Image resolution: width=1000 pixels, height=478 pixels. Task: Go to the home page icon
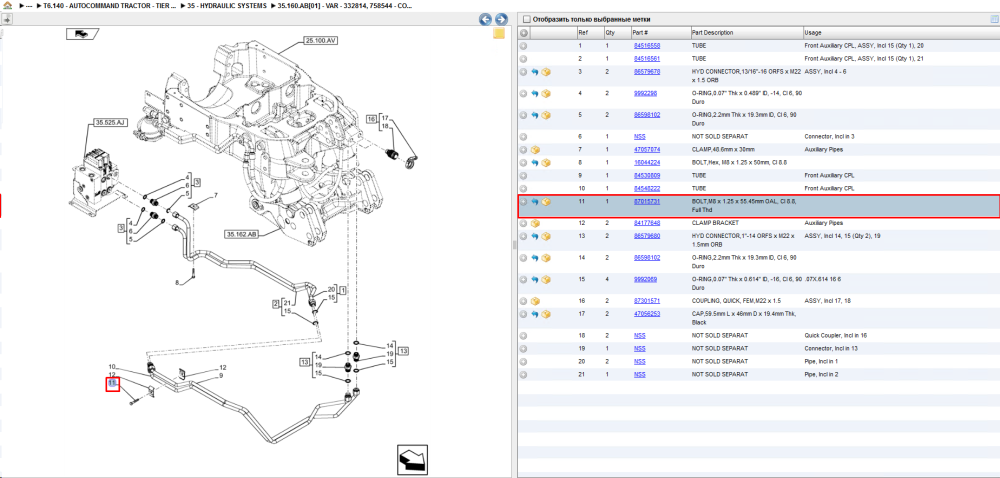point(7,5)
